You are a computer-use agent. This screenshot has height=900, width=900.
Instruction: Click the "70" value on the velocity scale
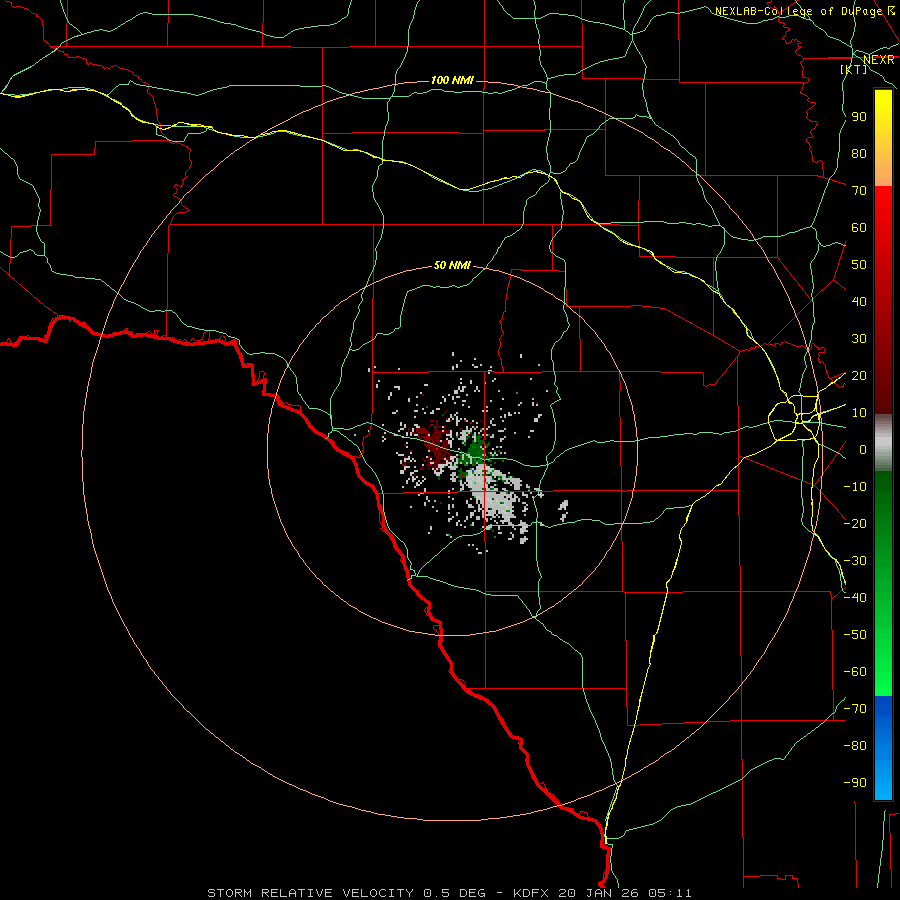coord(859,191)
